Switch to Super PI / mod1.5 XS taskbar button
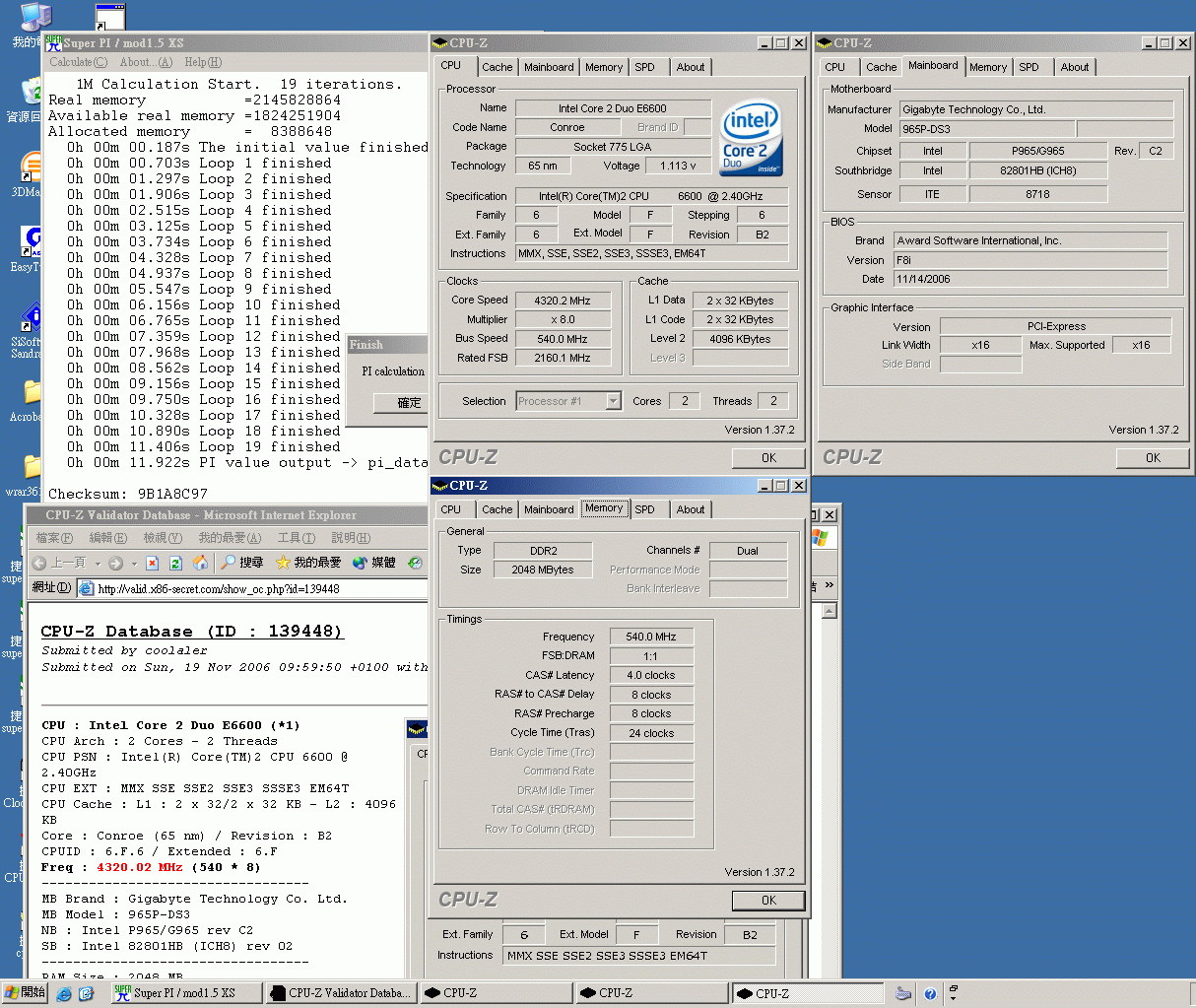 coord(186,993)
